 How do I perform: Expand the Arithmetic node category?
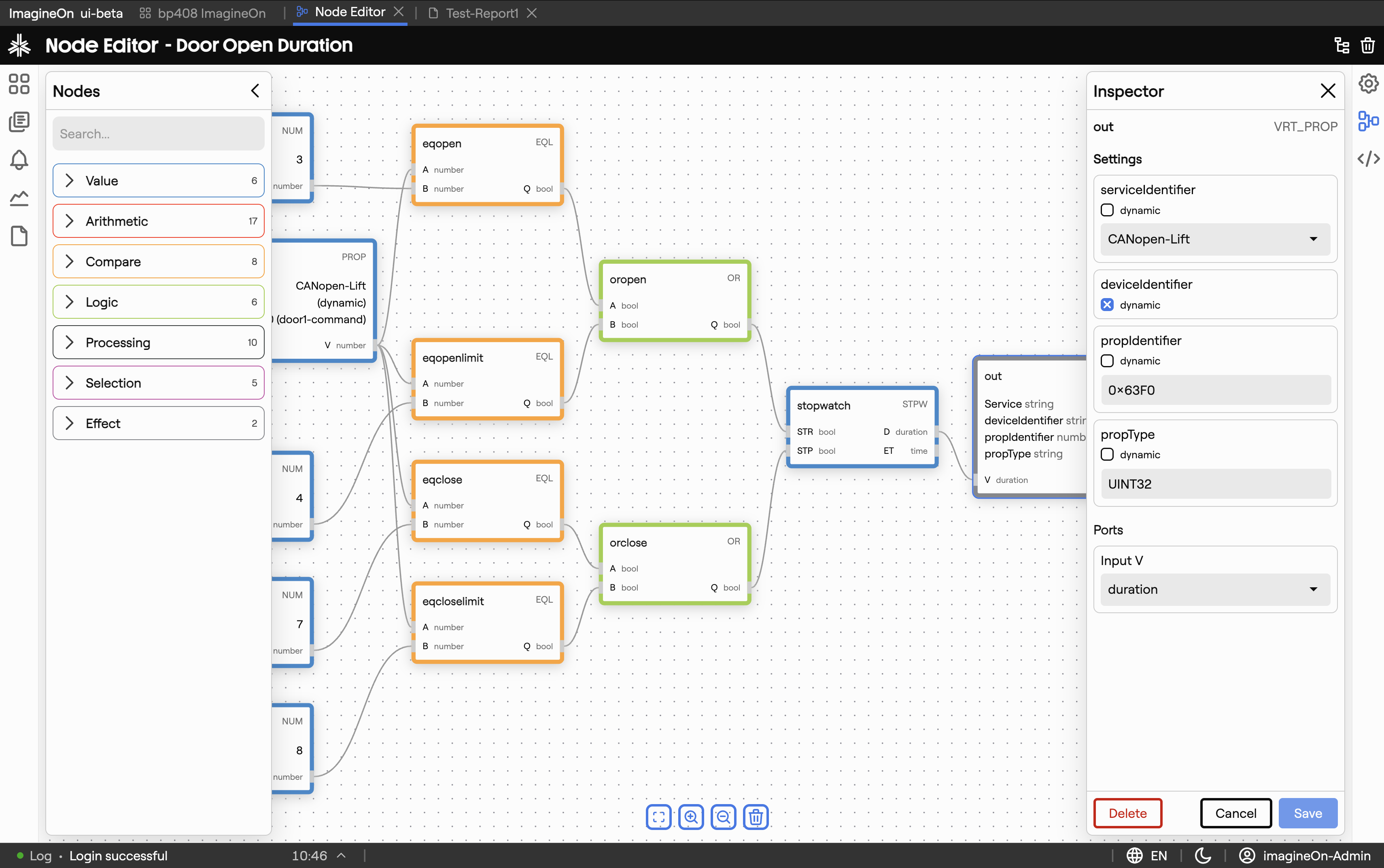pos(159,221)
